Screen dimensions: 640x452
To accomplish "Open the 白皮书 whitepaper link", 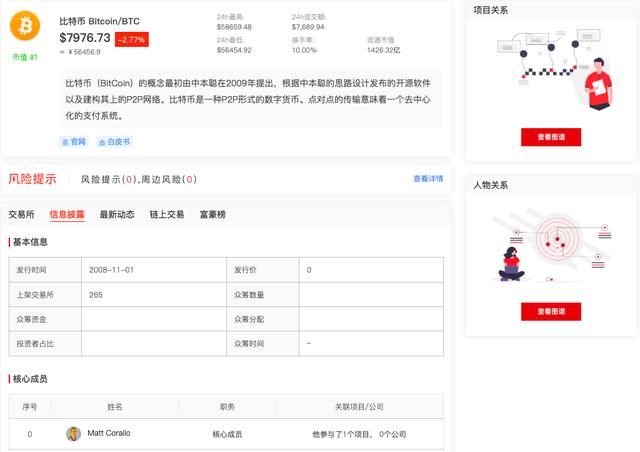I will pos(115,142).
